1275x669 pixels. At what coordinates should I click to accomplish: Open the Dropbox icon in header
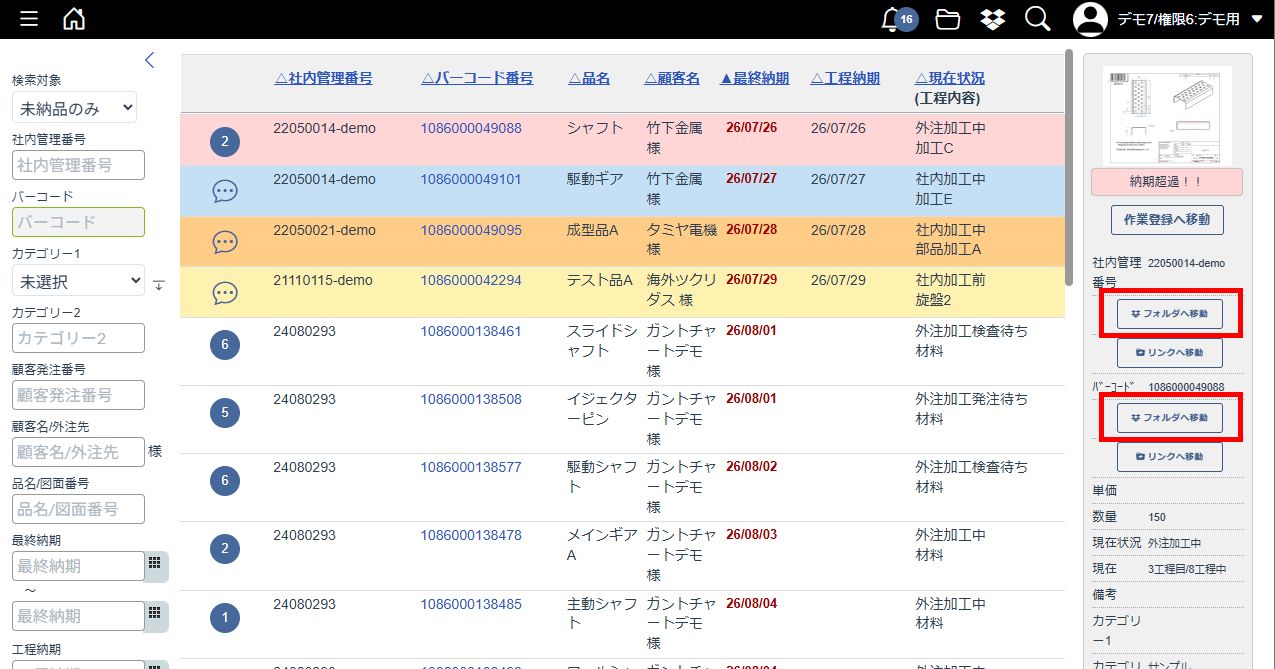pyautogui.click(x=993, y=19)
